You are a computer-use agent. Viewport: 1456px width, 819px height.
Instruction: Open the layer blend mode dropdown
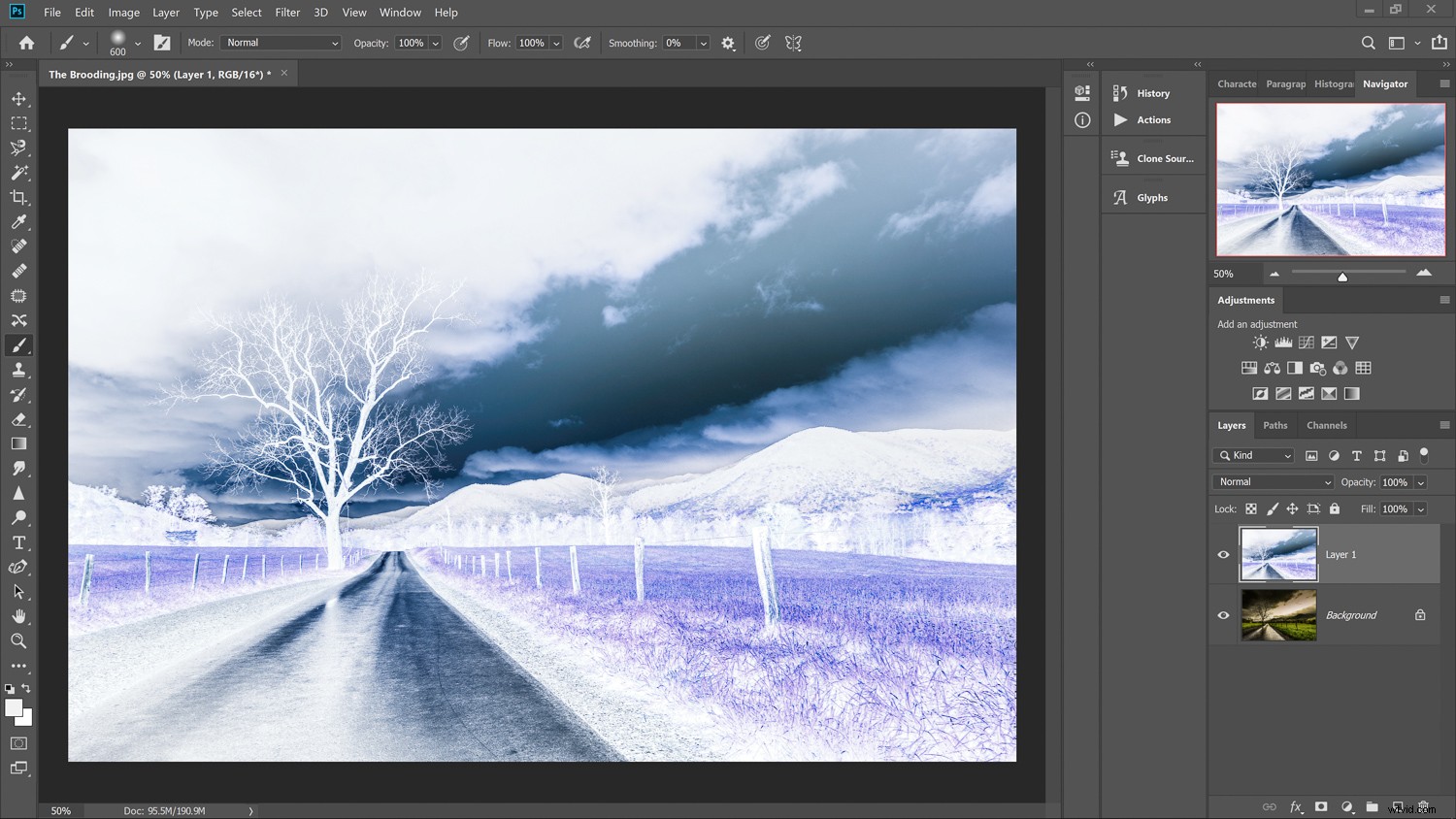pos(1272,481)
